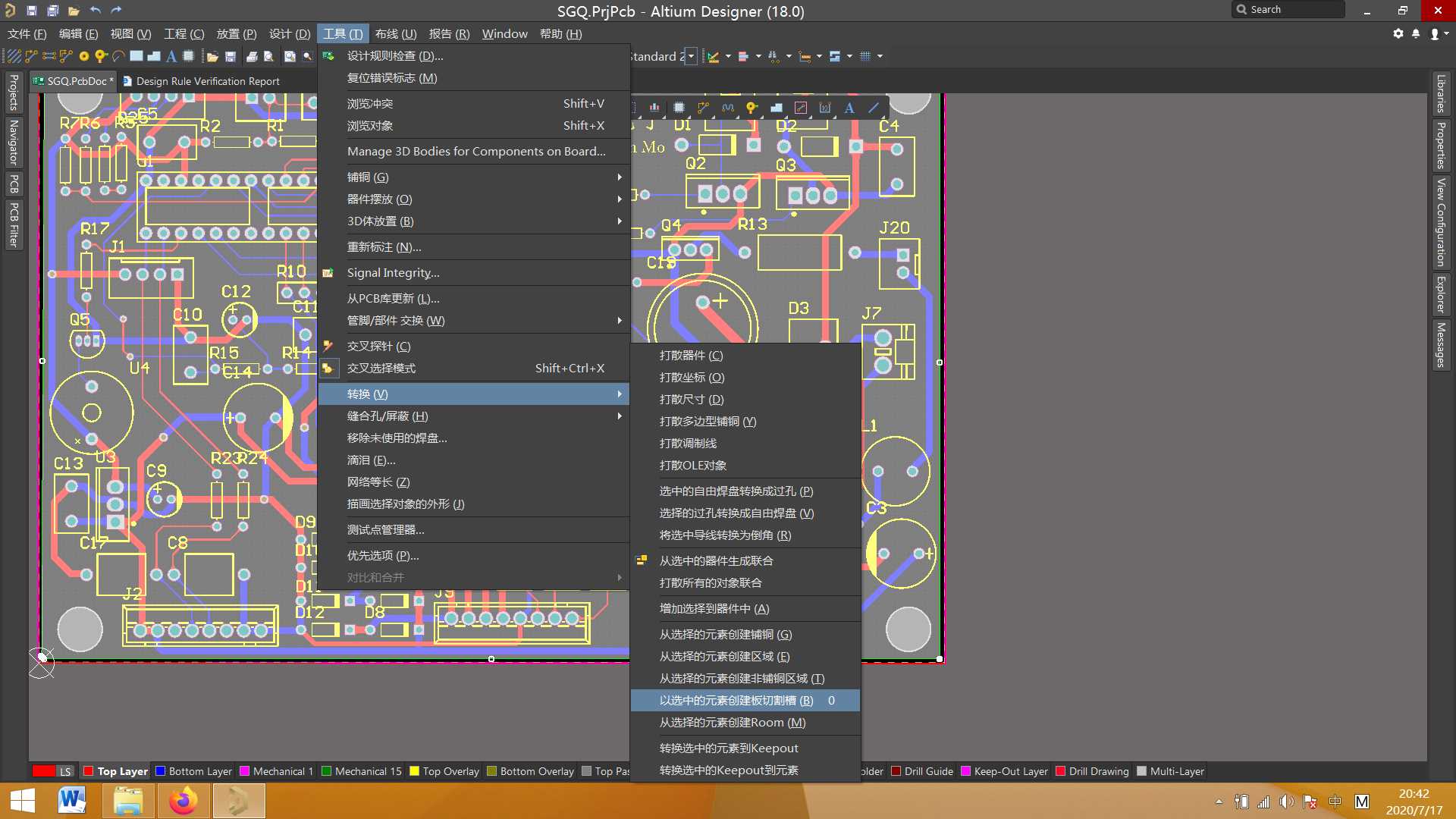Image resolution: width=1456 pixels, height=819 pixels.
Task: Choose the place pad tool
Action: pyautogui.click(x=84, y=56)
